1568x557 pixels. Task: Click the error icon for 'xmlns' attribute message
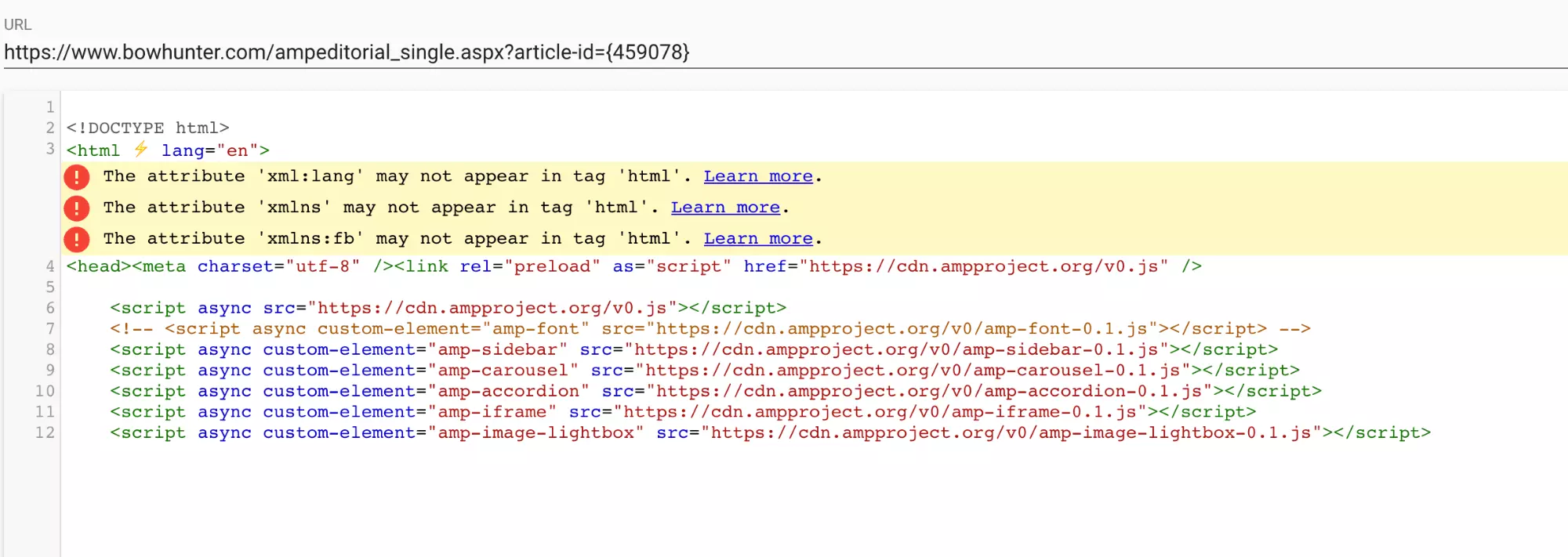click(77, 208)
